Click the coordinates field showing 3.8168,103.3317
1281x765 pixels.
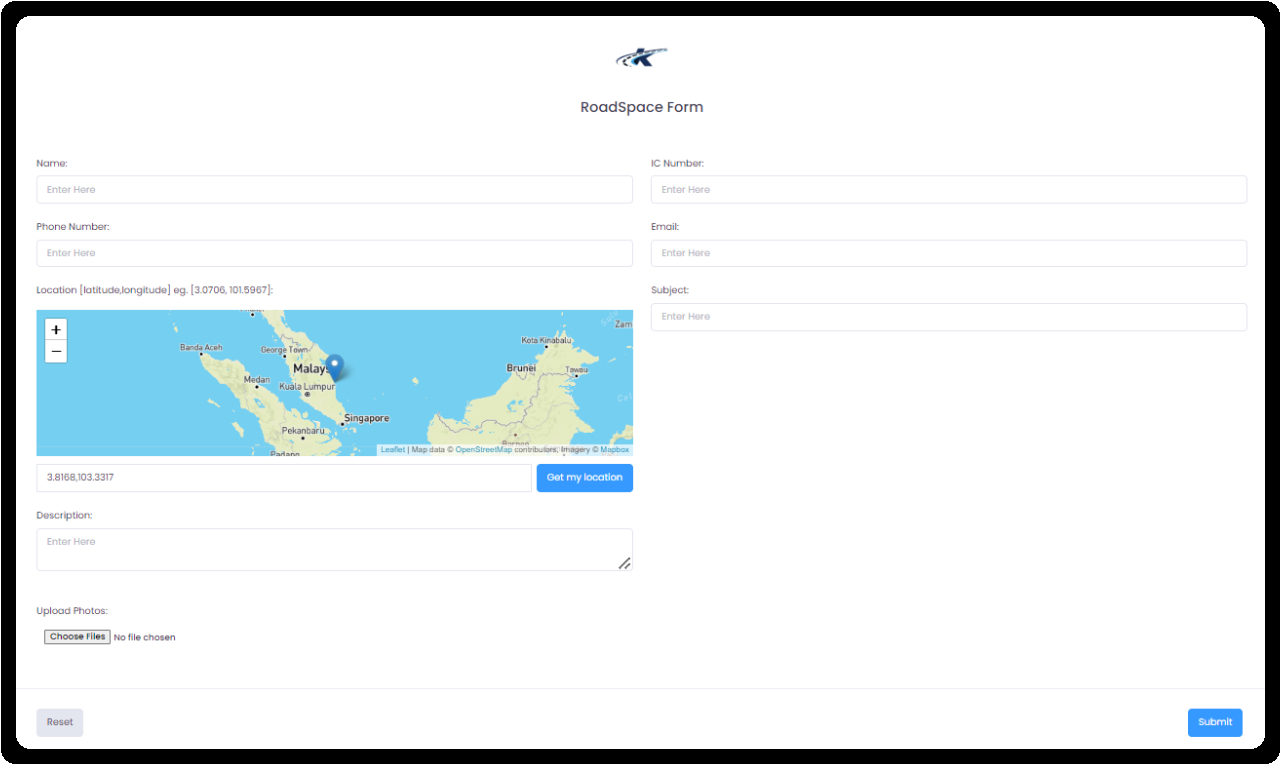click(x=284, y=478)
